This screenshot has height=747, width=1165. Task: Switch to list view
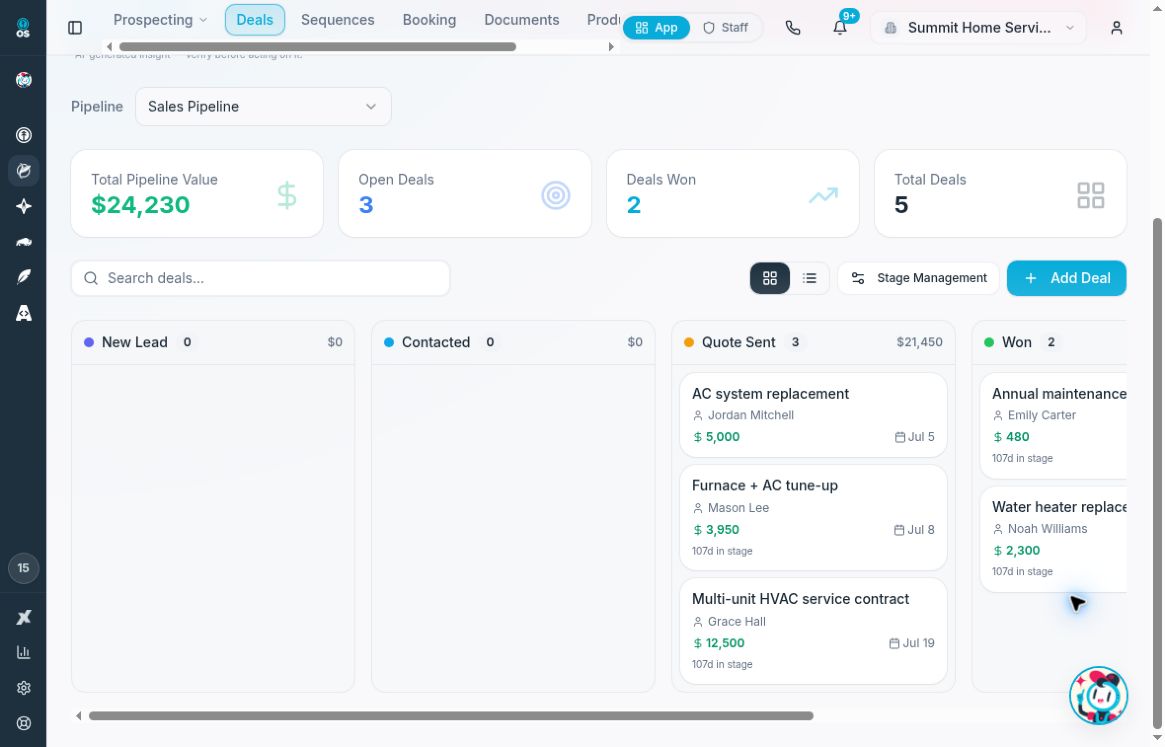pos(809,278)
